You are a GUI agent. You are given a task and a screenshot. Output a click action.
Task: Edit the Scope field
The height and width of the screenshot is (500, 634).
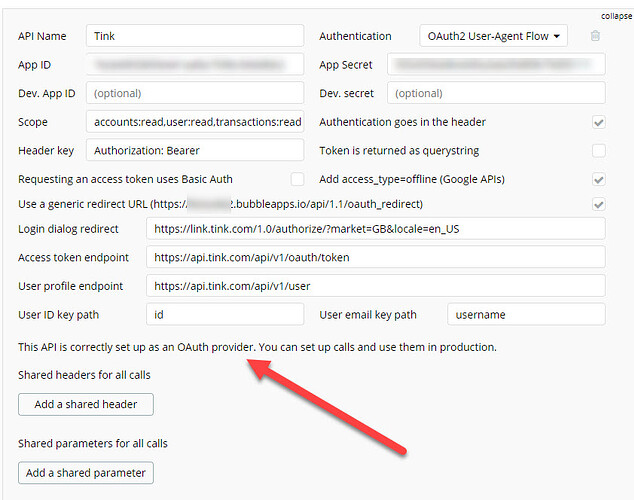[x=195, y=122]
